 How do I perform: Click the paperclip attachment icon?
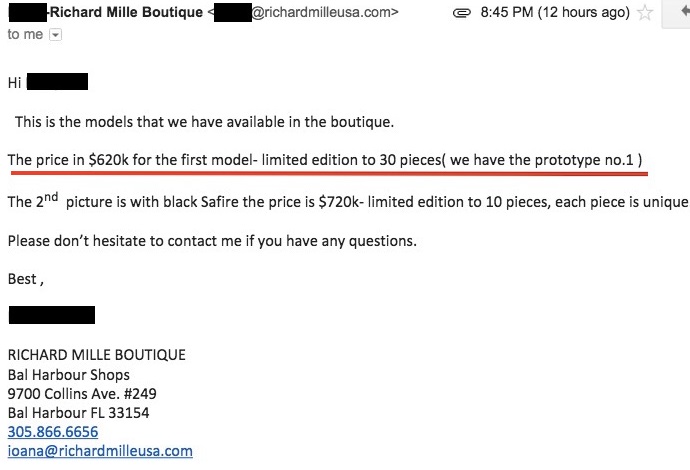tap(462, 13)
